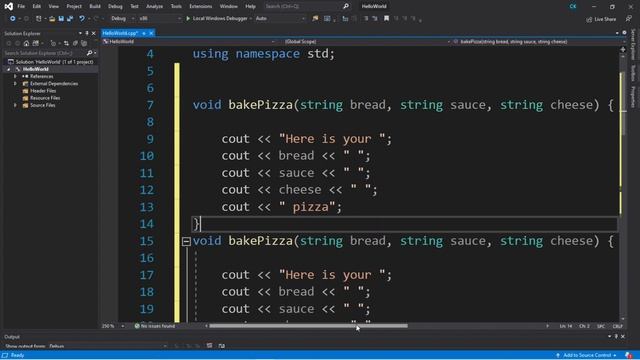
Task: Click the Bookmark toggle icon in toolbar
Action: point(386,18)
